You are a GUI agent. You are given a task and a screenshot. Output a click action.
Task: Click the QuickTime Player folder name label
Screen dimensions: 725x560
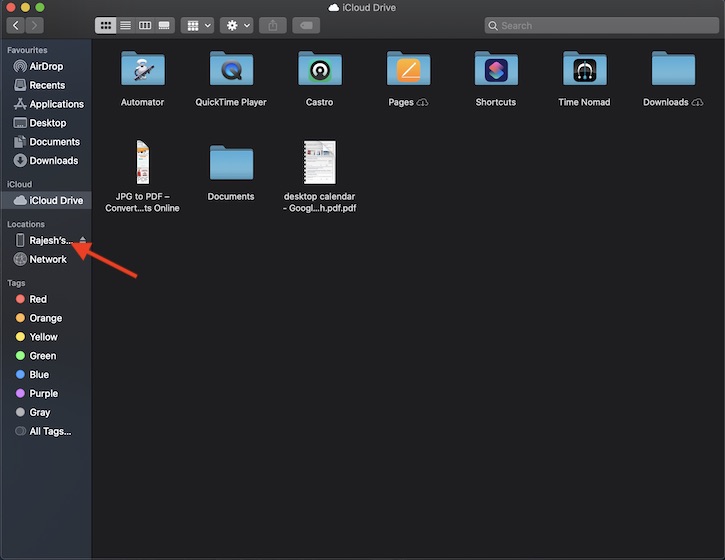pyautogui.click(x=231, y=102)
